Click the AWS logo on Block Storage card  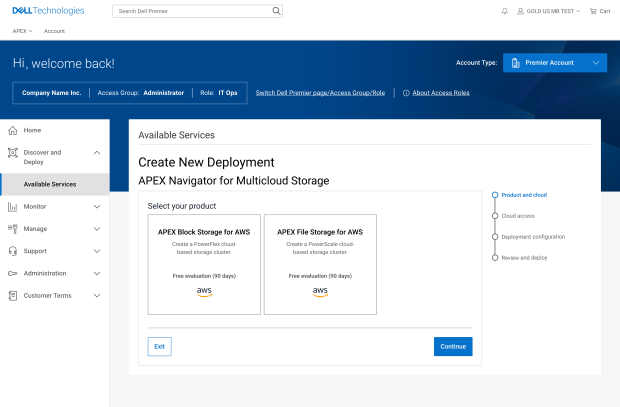coord(204,292)
